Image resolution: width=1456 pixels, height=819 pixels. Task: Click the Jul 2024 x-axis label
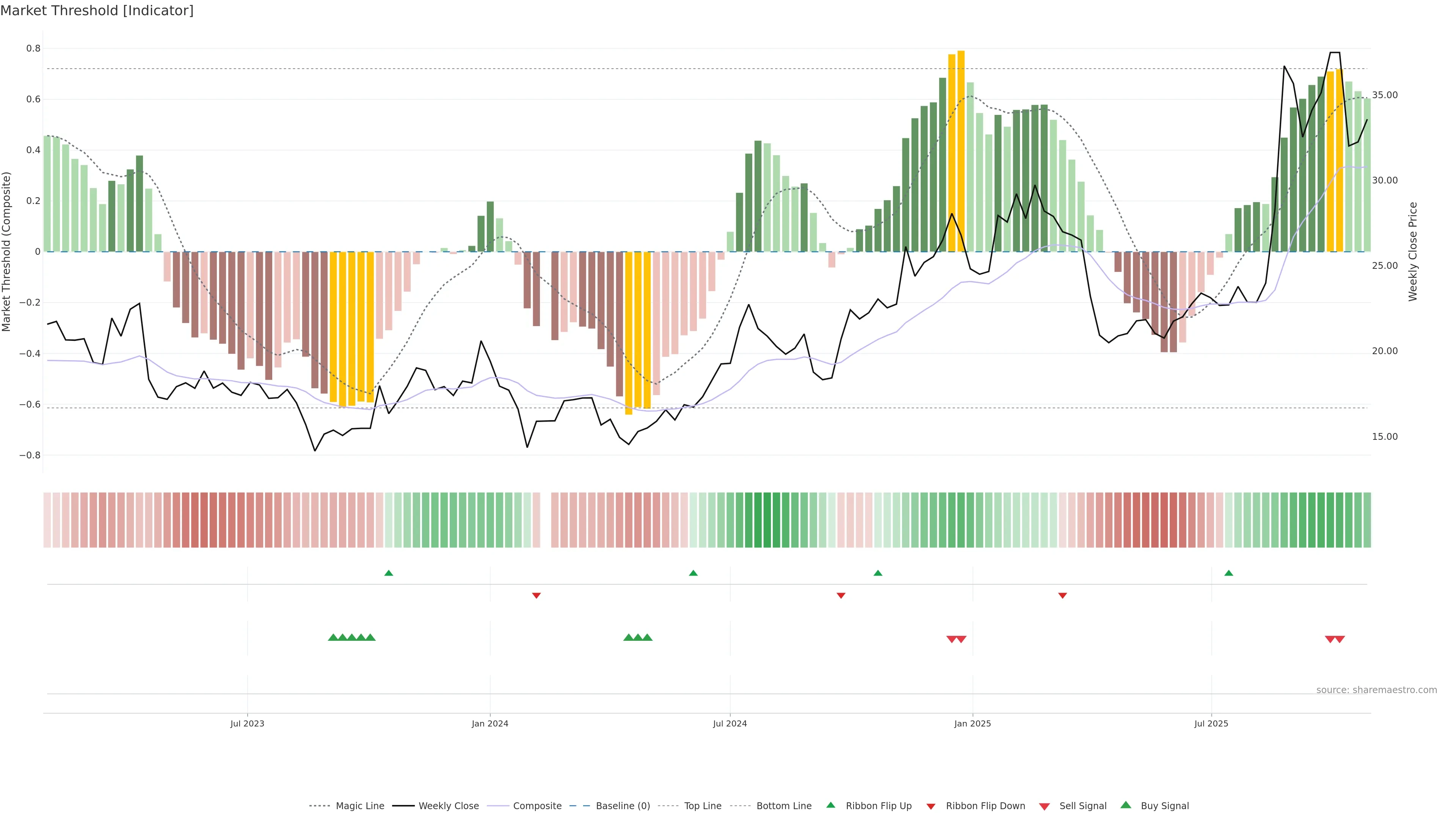(730, 723)
